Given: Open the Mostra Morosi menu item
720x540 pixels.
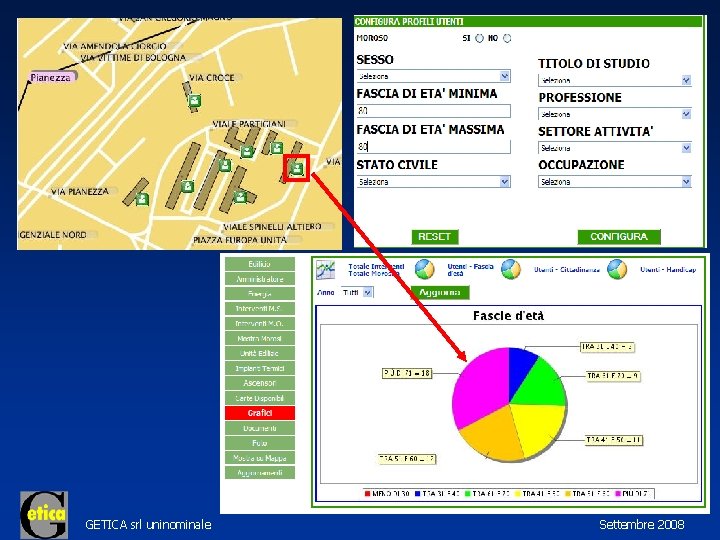Looking at the screenshot, I should pyautogui.click(x=259, y=338).
